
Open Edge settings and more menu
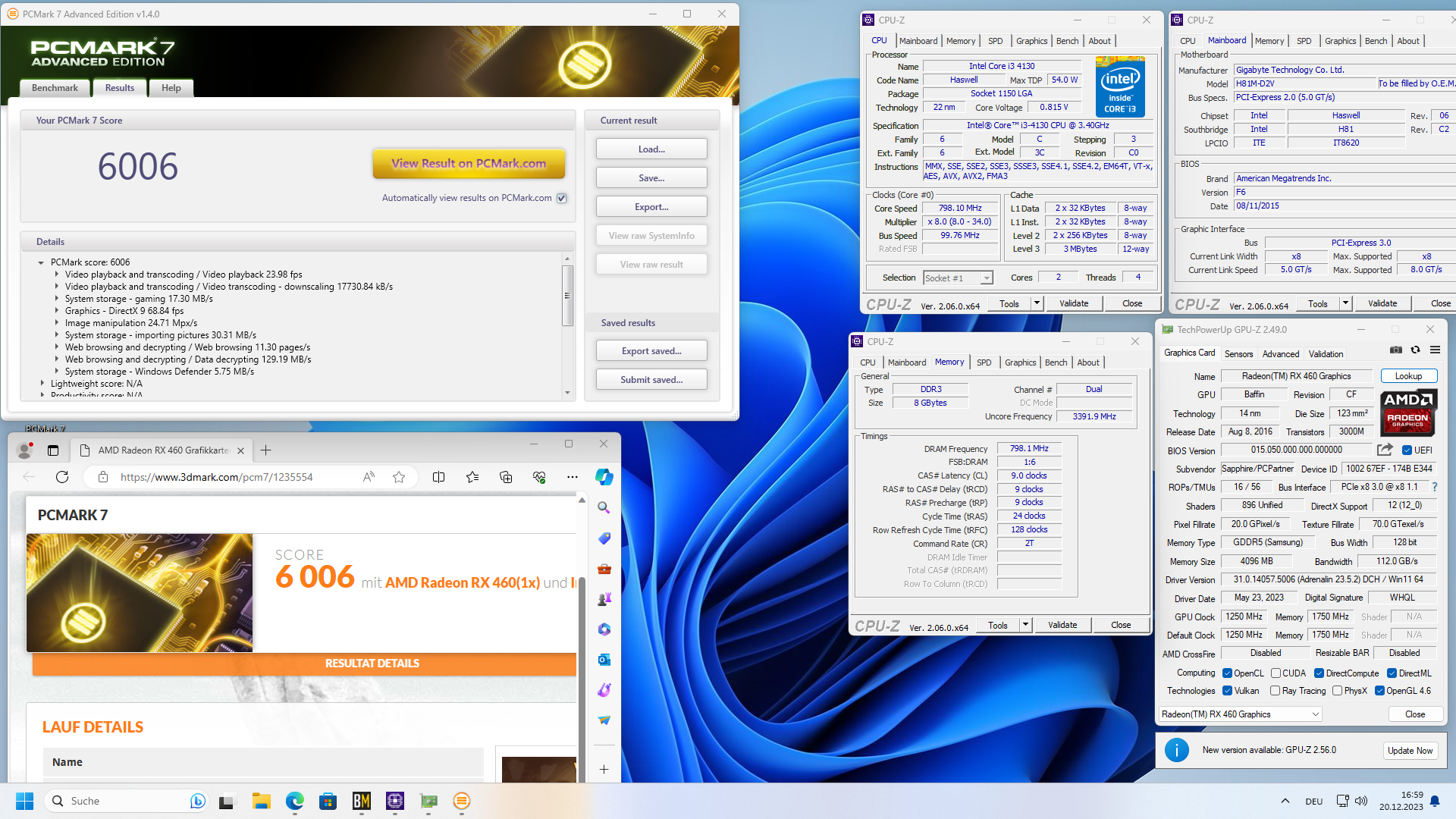click(x=573, y=477)
